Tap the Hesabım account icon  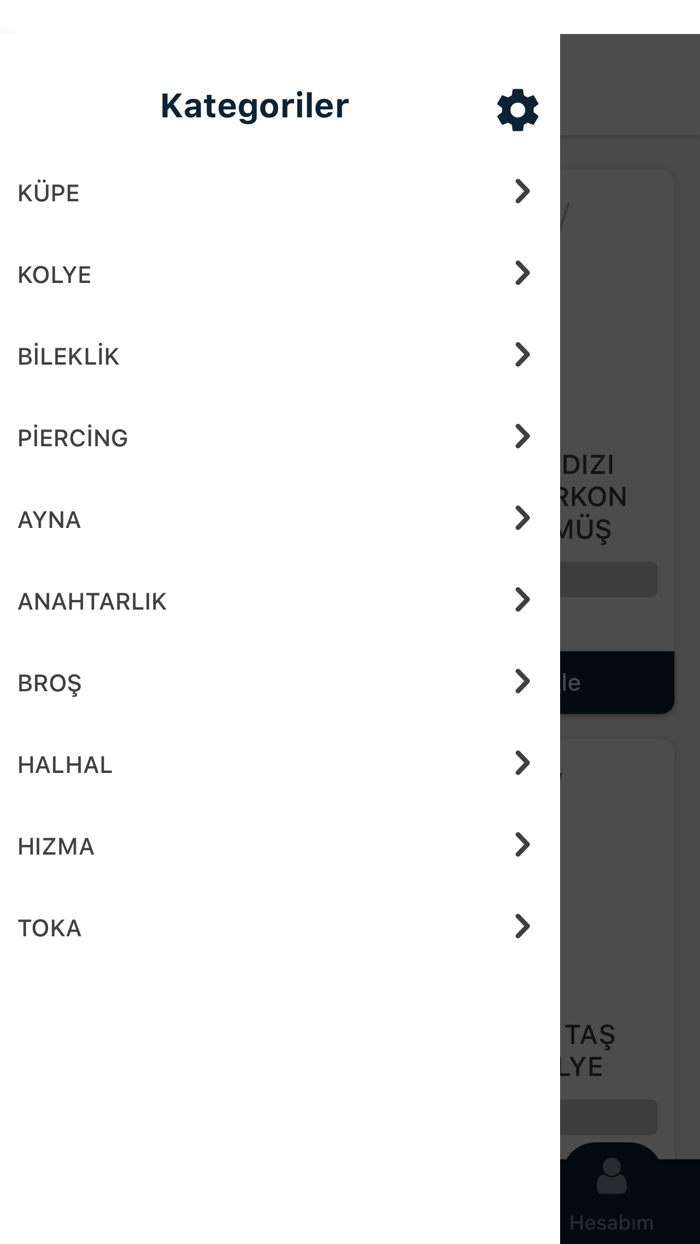611,1180
